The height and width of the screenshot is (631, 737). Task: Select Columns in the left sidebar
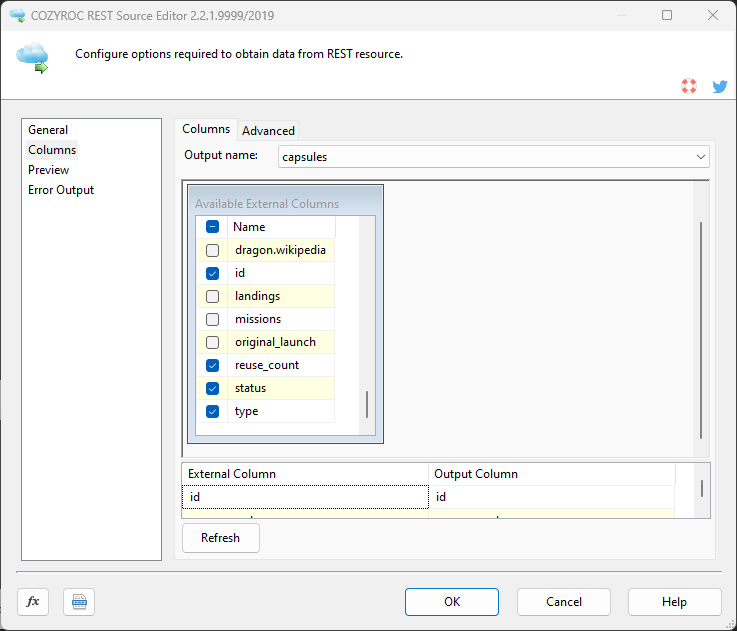point(52,150)
